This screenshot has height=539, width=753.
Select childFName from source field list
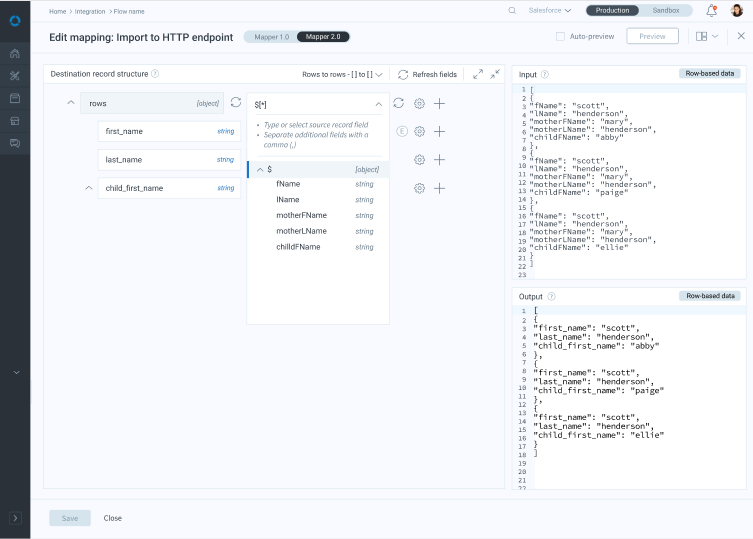click(x=298, y=247)
